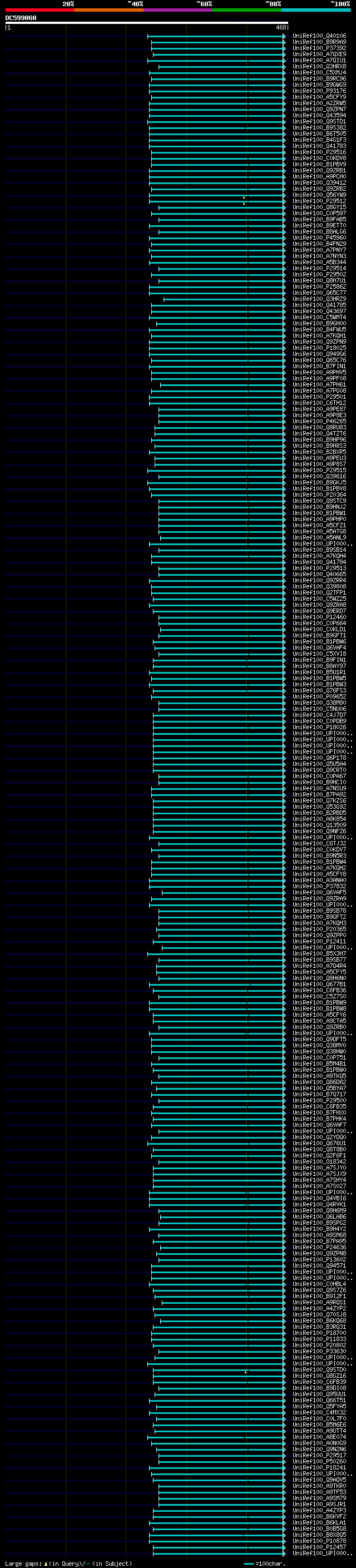Click the purple ~60% identity legend segment
Image resolution: width=356 pixels, height=1568 pixels.
tap(179, 10)
